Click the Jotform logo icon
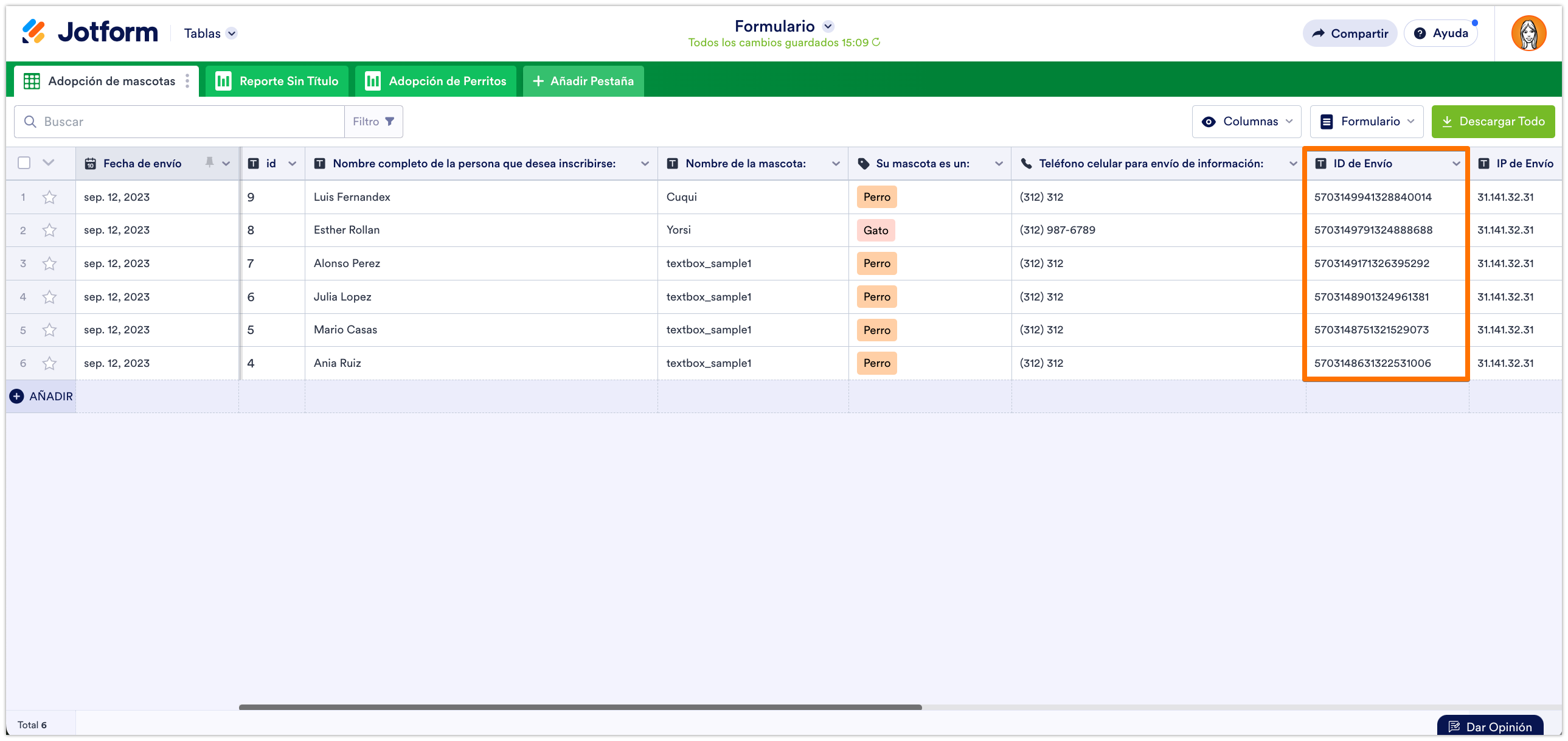The image size is (1568, 741). coord(33,32)
